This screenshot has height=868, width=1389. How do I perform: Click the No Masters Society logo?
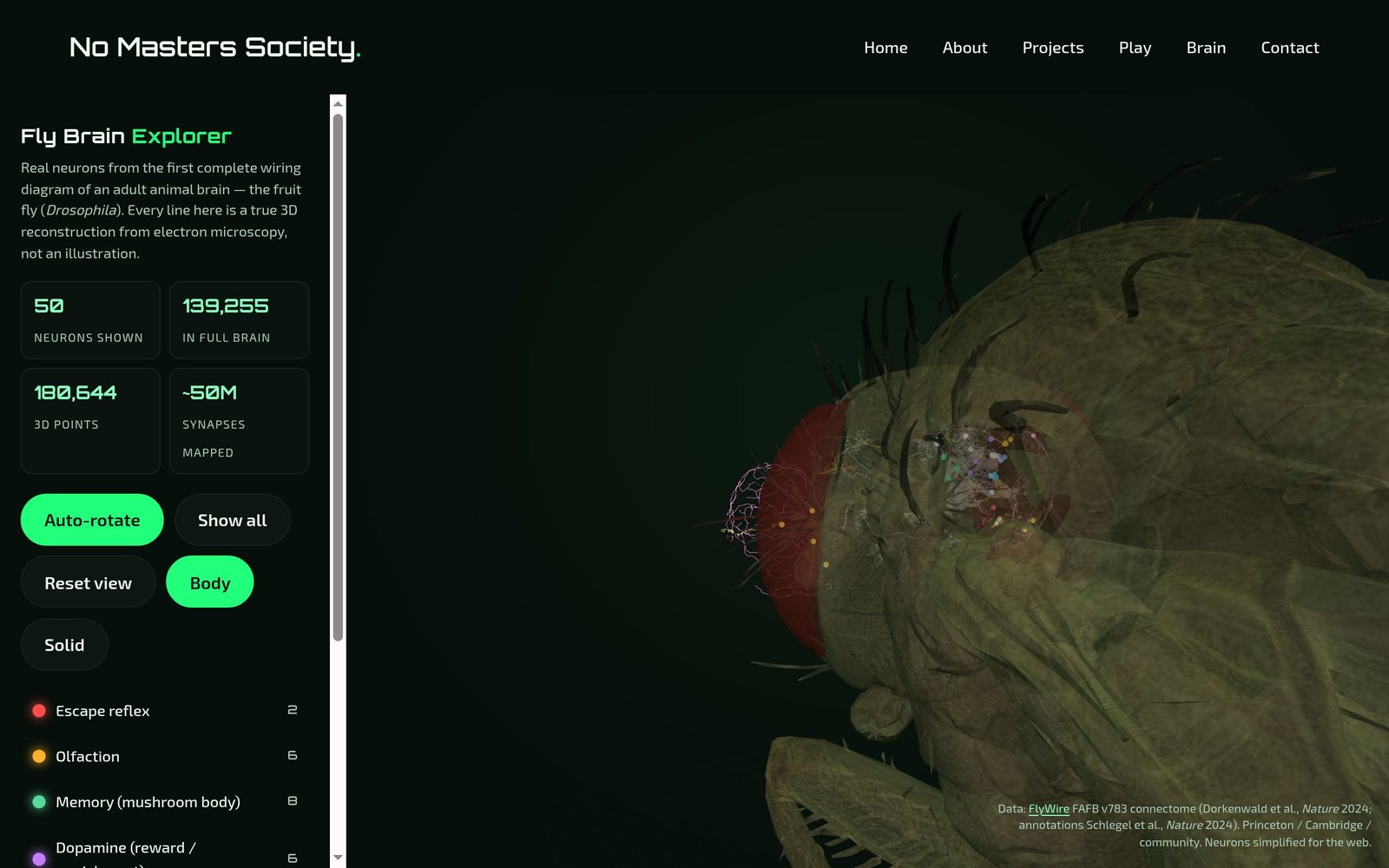click(214, 47)
